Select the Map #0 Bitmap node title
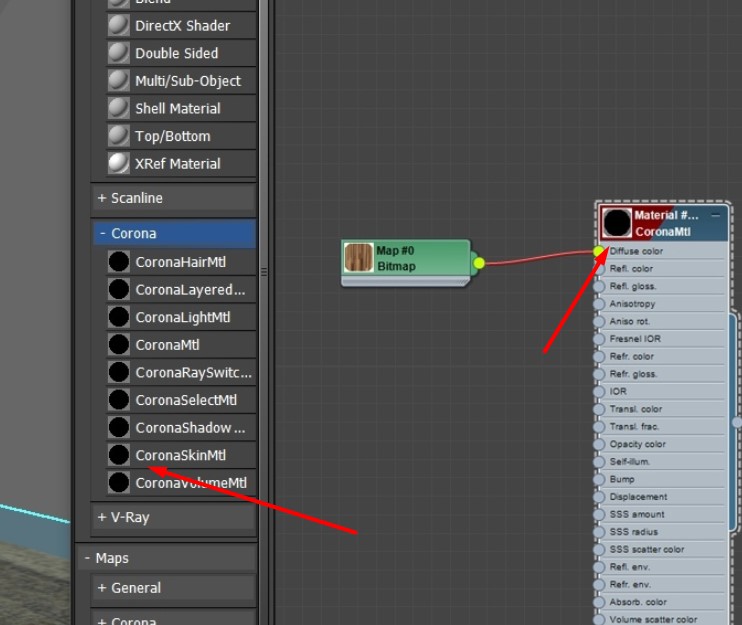 coord(396,258)
